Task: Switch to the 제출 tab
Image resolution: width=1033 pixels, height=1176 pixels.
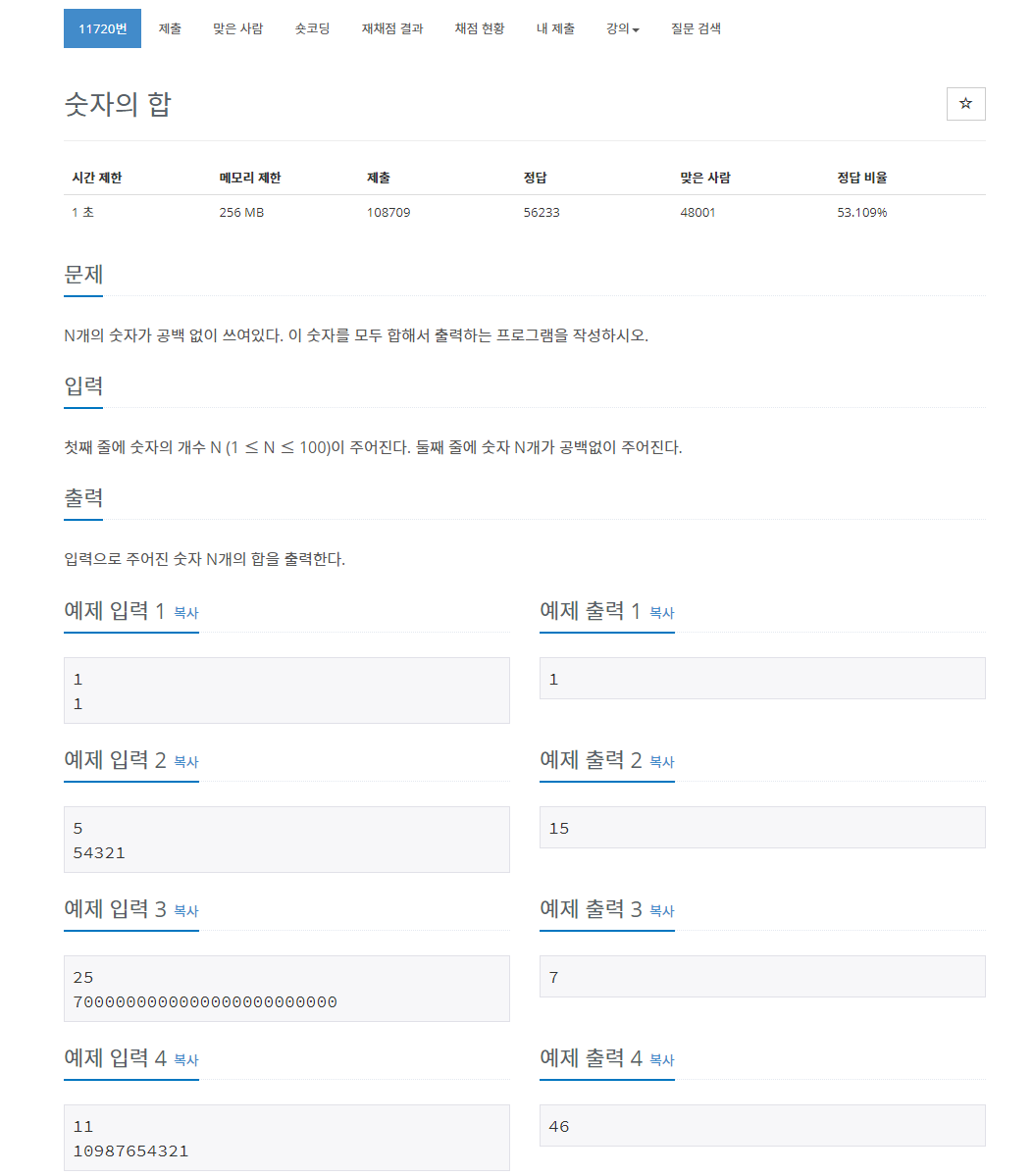Action: (x=170, y=28)
